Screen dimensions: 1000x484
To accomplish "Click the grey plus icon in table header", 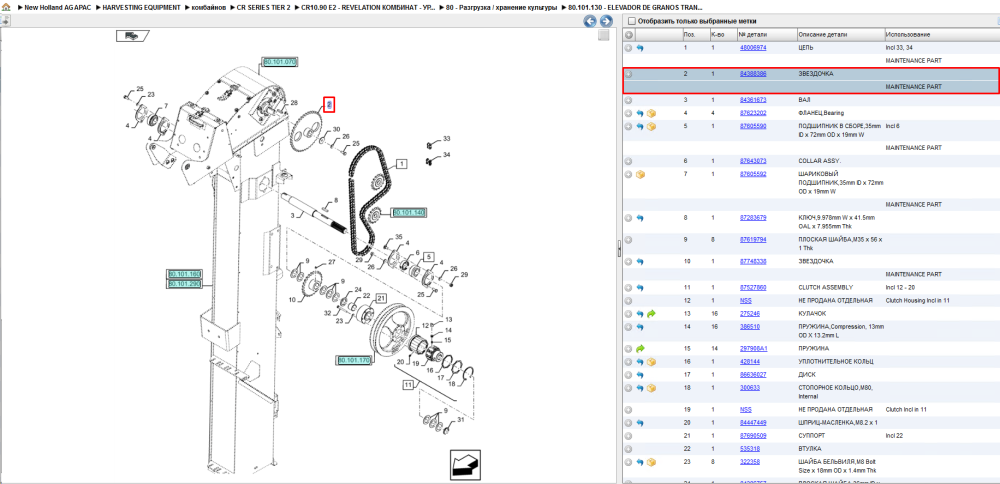I will (x=629, y=34).
